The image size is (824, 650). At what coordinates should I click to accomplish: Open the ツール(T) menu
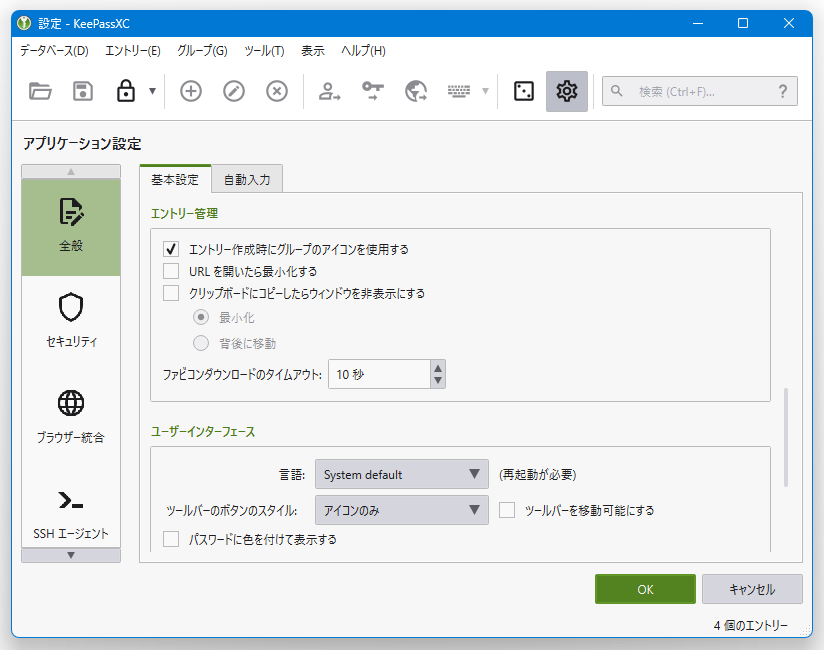click(264, 50)
